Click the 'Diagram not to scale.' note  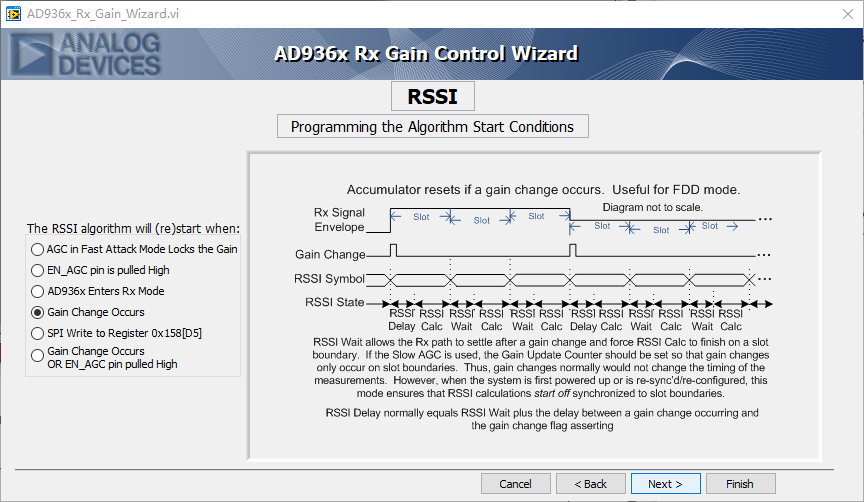(652, 207)
